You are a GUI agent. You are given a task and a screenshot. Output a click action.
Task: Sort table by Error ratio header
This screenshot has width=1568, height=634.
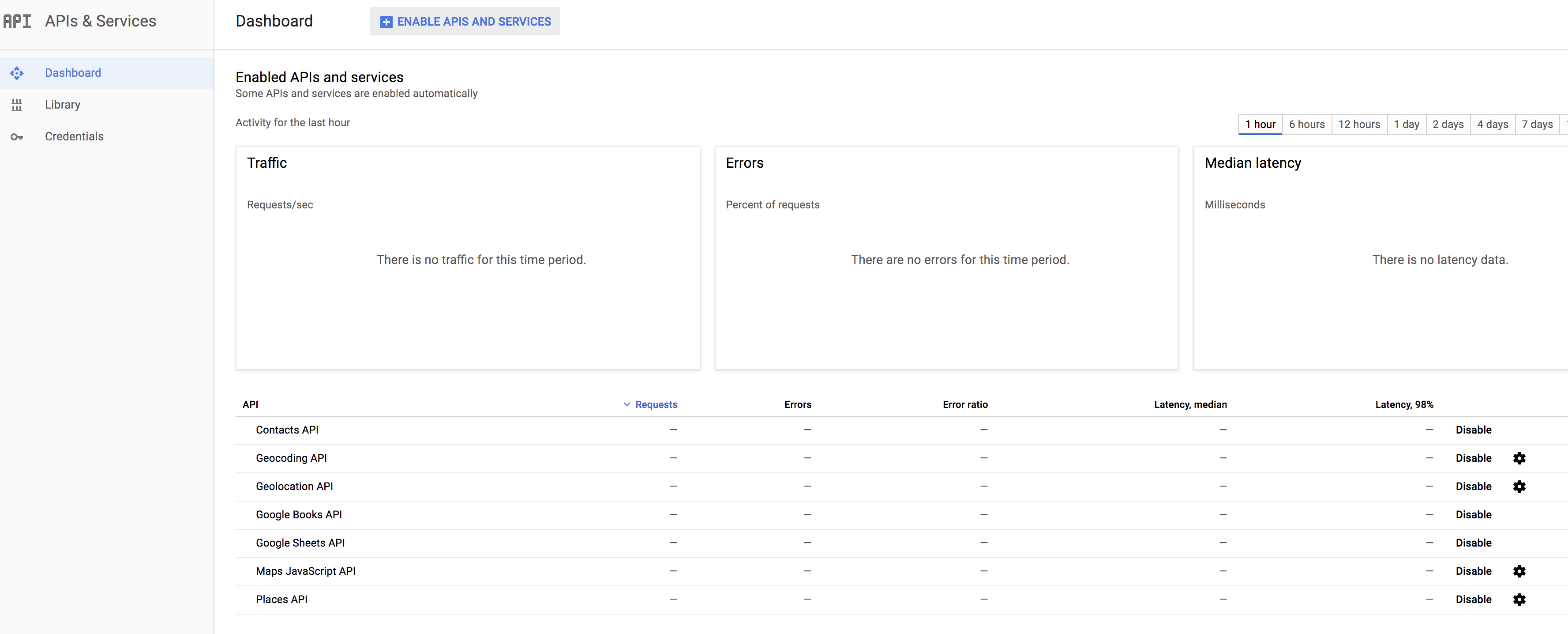(x=965, y=404)
